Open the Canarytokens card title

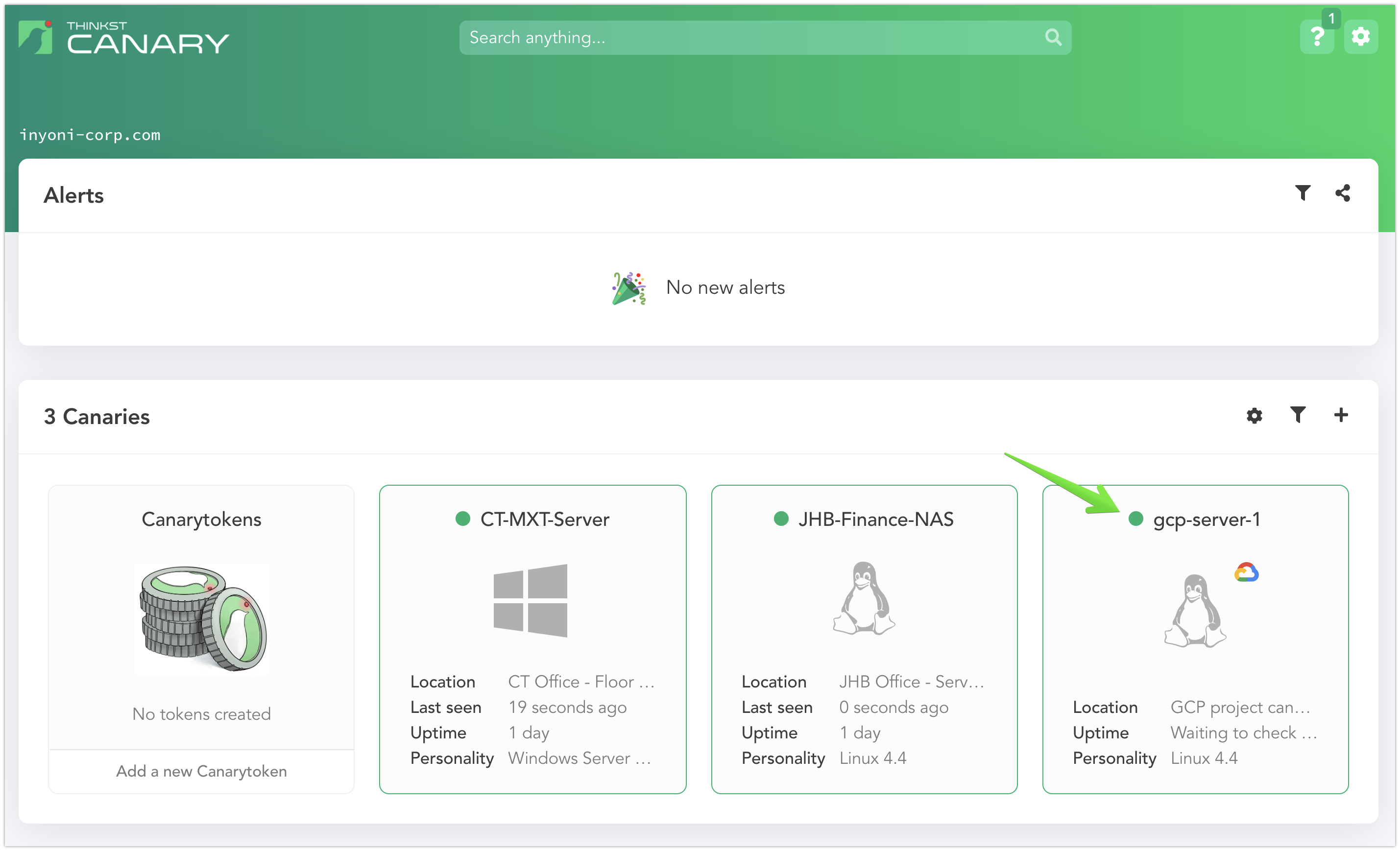pyautogui.click(x=202, y=520)
